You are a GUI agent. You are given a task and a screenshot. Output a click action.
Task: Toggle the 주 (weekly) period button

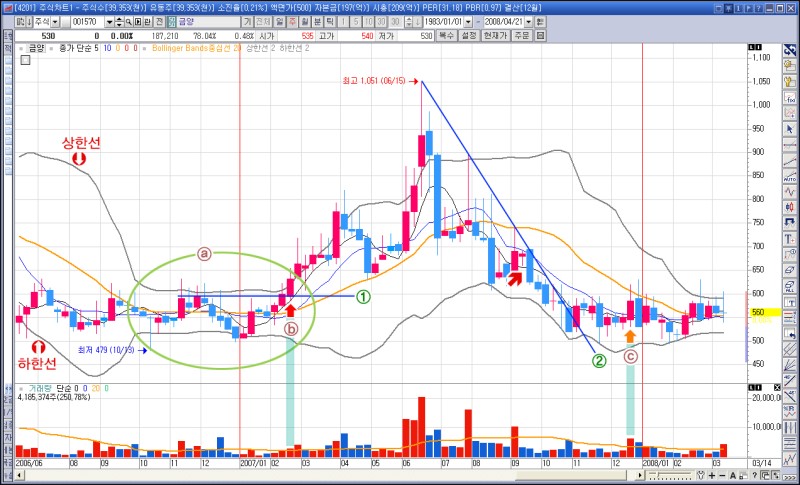tap(291, 21)
